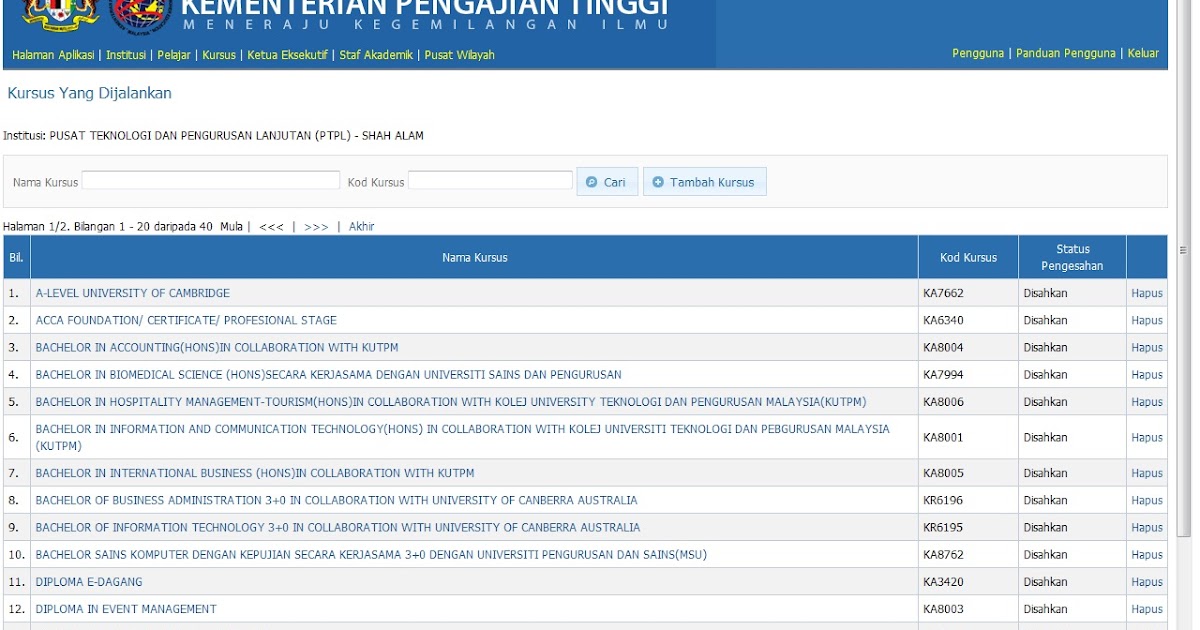
Task: Open the Pengguna link
Action: coord(978,54)
